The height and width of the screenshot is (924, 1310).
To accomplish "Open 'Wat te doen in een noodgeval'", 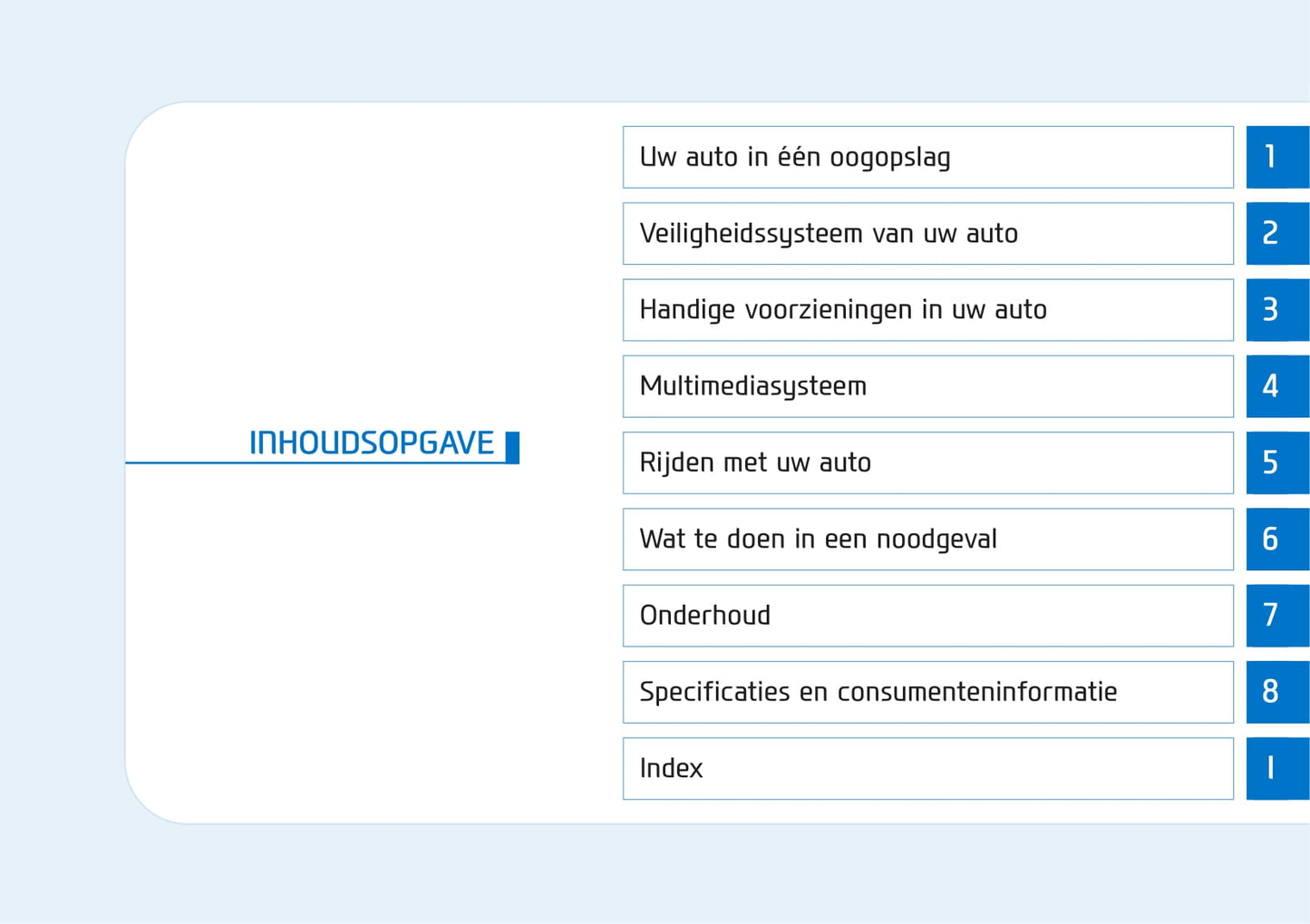I will tap(927, 540).
